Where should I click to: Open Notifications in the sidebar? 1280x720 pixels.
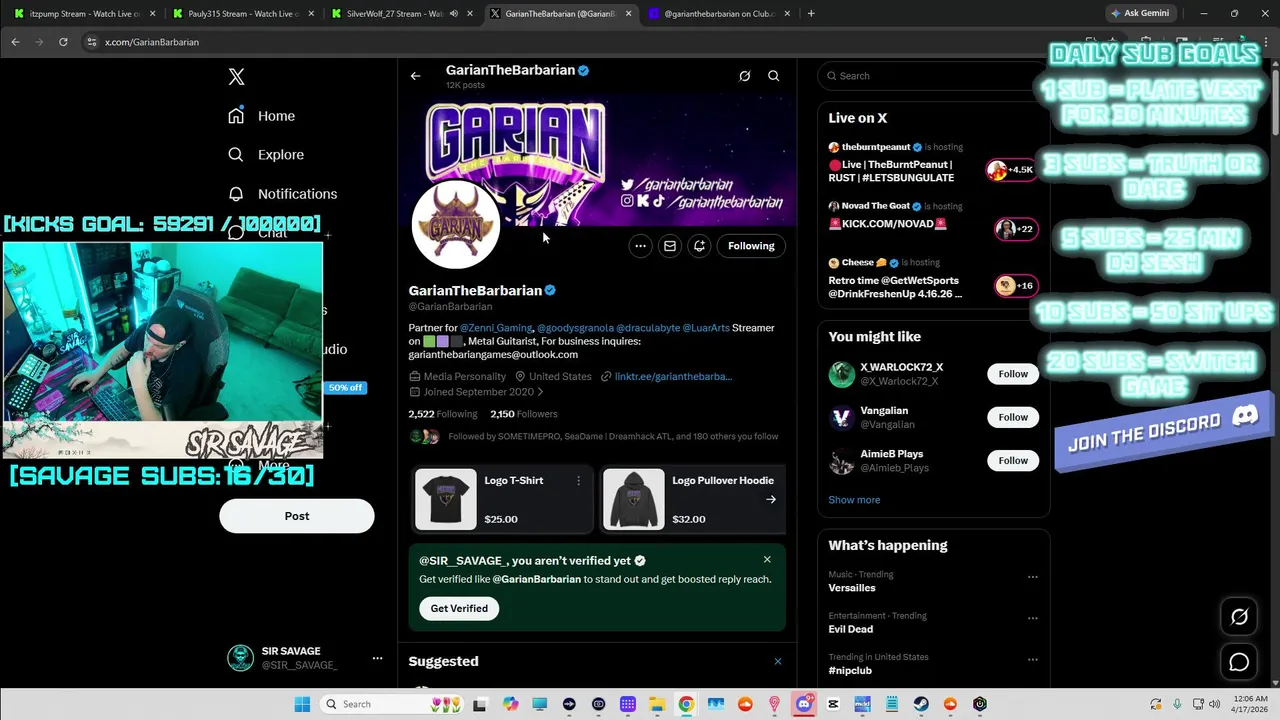point(283,194)
